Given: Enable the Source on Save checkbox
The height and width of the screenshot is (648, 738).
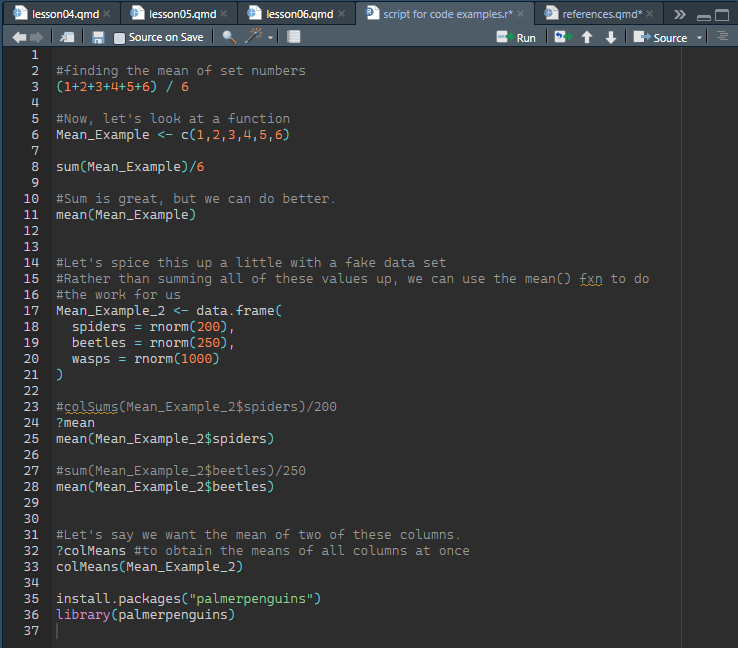Looking at the screenshot, I should click(120, 38).
